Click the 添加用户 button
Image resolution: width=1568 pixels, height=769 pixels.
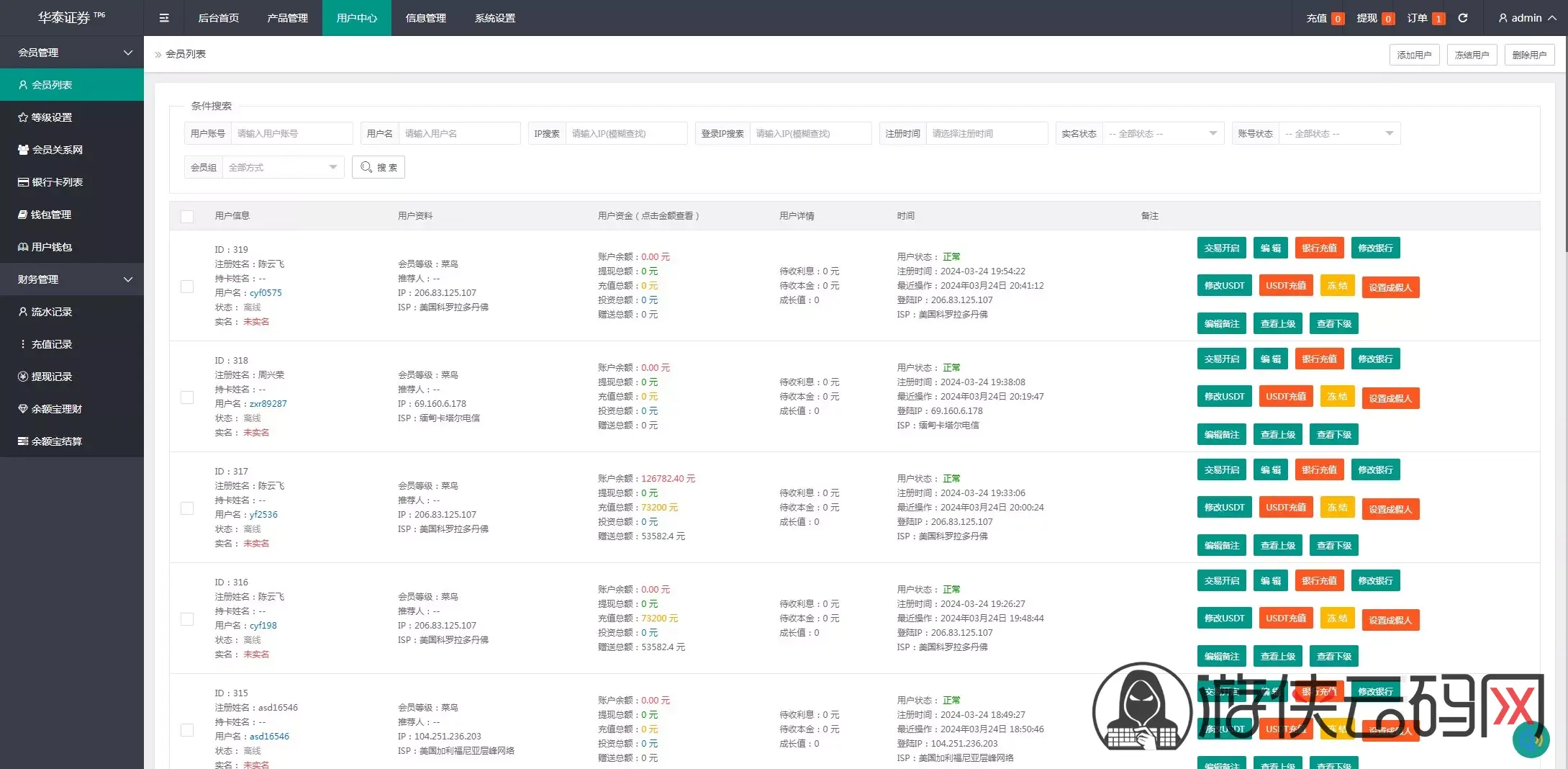tap(1414, 55)
